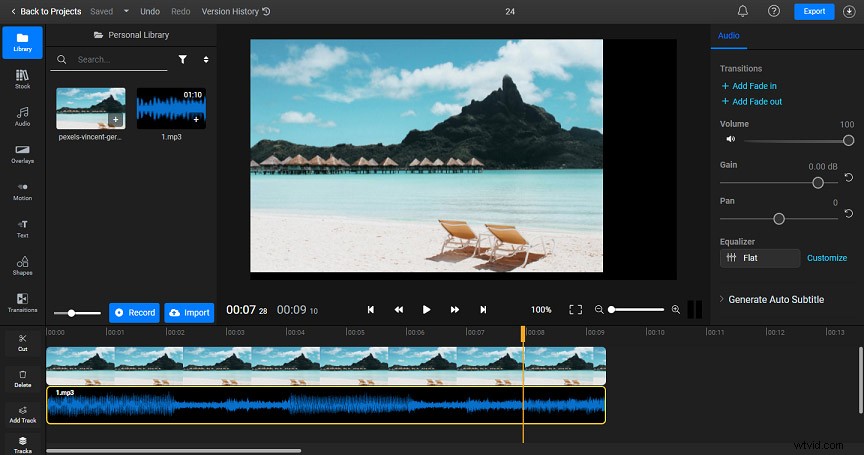
Task: Click the rewind button
Action: (x=399, y=310)
